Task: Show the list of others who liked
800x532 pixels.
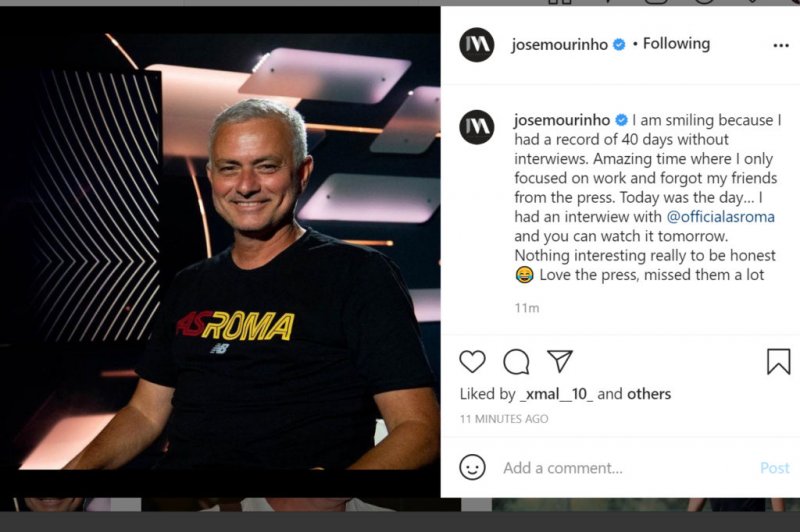Action: pyautogui.click(x=648, y=394)
